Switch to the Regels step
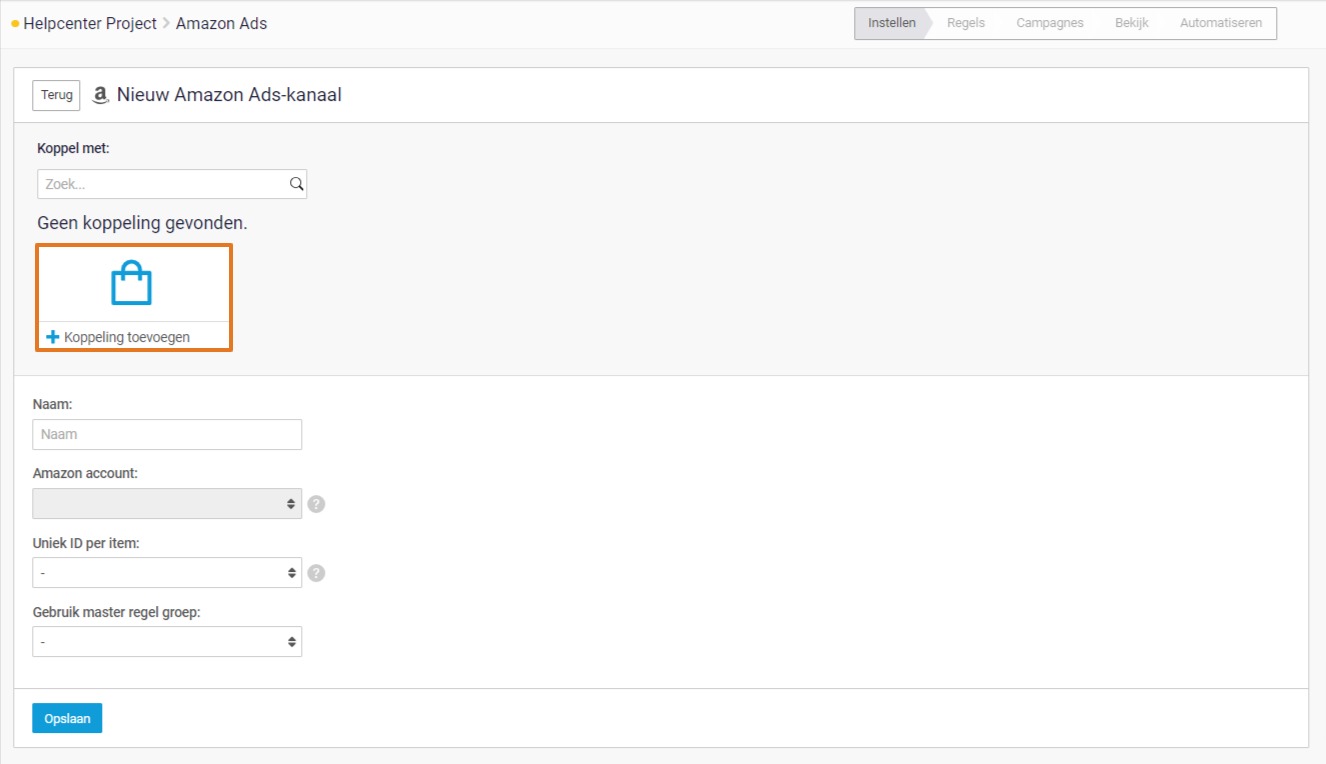Screen dimensions: 1326x764 (966, 23)
